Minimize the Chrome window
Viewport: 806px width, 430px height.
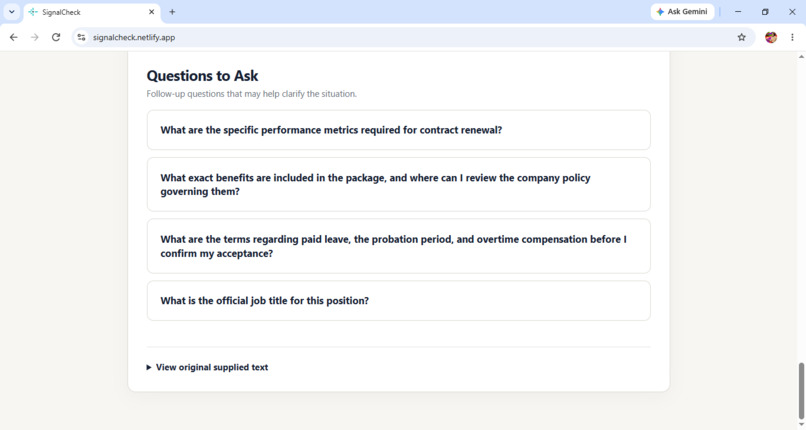pyautogui.click(x=738, y=12)
